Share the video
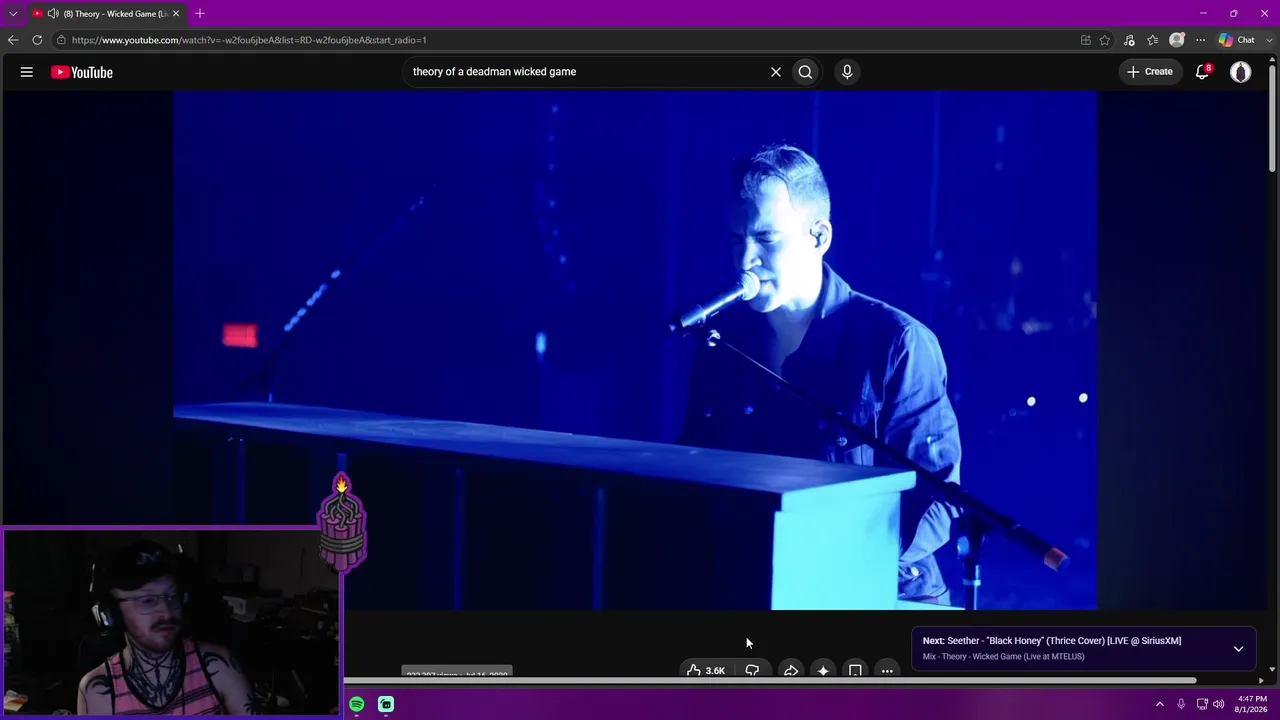This screenshot has width=1280, height=720. 791,671
